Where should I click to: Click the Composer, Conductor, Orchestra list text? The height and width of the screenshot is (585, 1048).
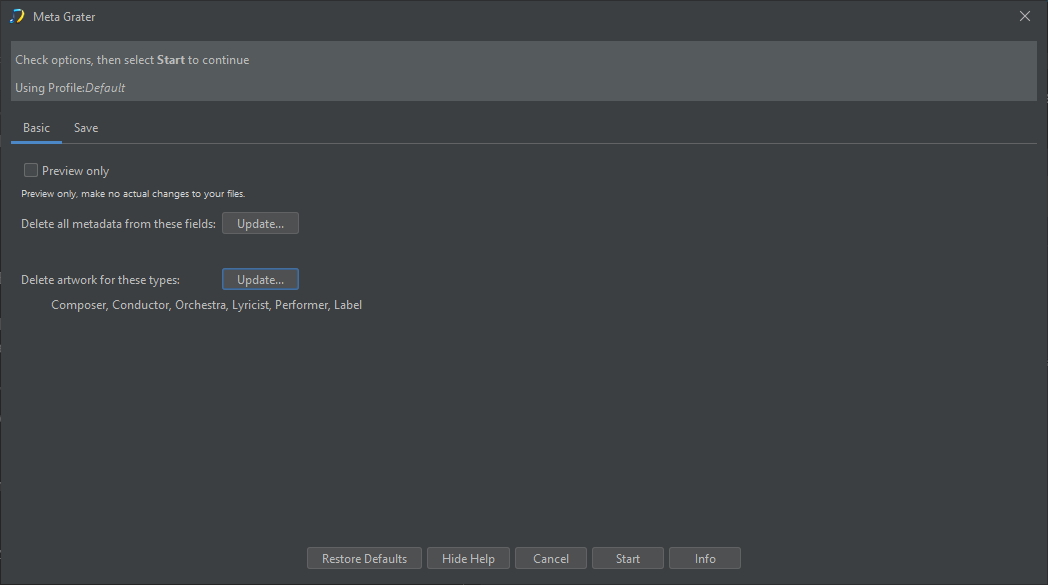206,305
